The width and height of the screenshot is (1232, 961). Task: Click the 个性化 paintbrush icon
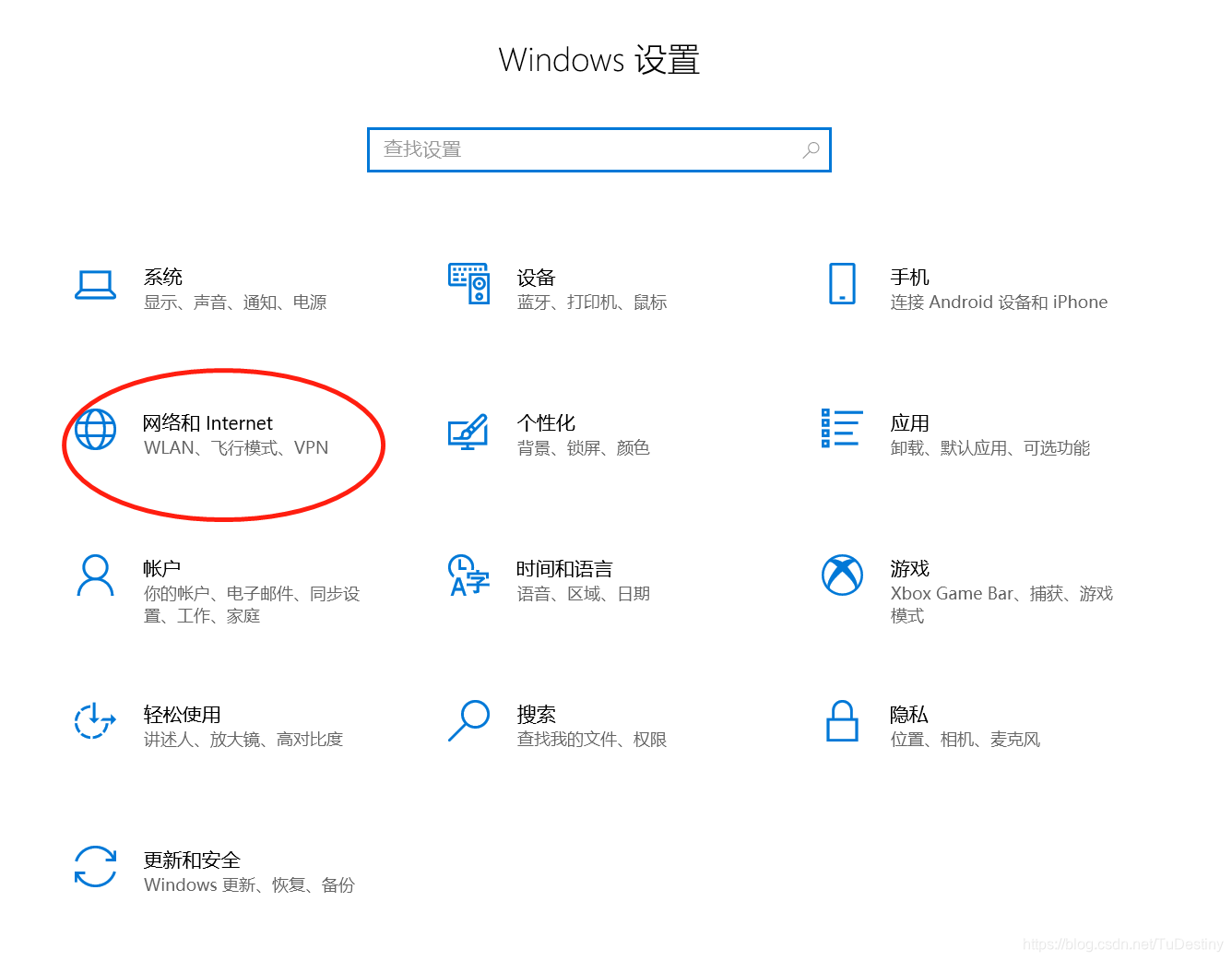pos(468,432)
